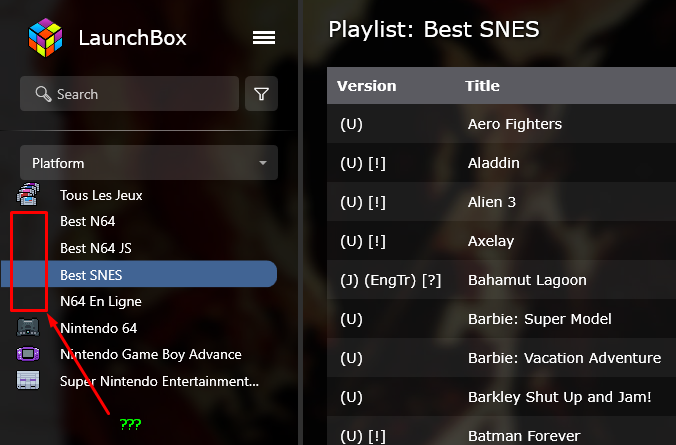Select the Bahamut Lagoon row
The image size is (676, 445).
click(501, 280)
